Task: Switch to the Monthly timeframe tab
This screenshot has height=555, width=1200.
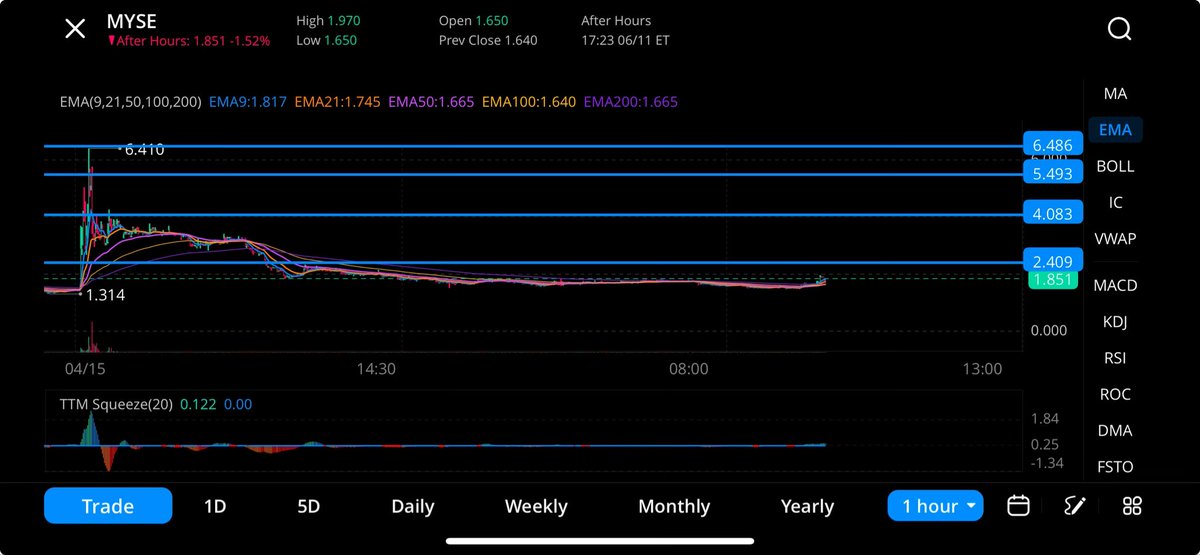Action: click(x=674, y=506)
